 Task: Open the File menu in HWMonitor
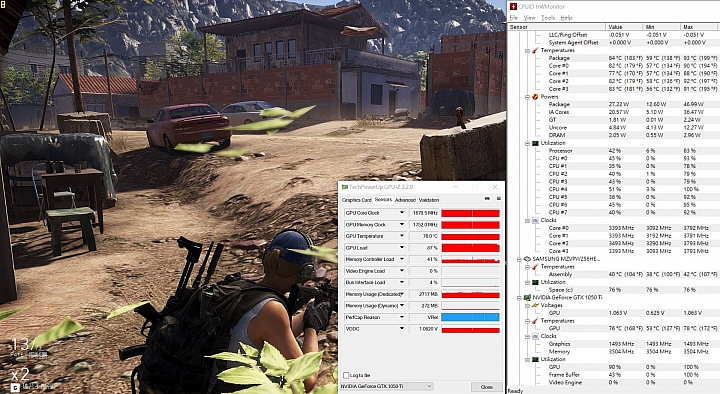[x=514, y=17]
